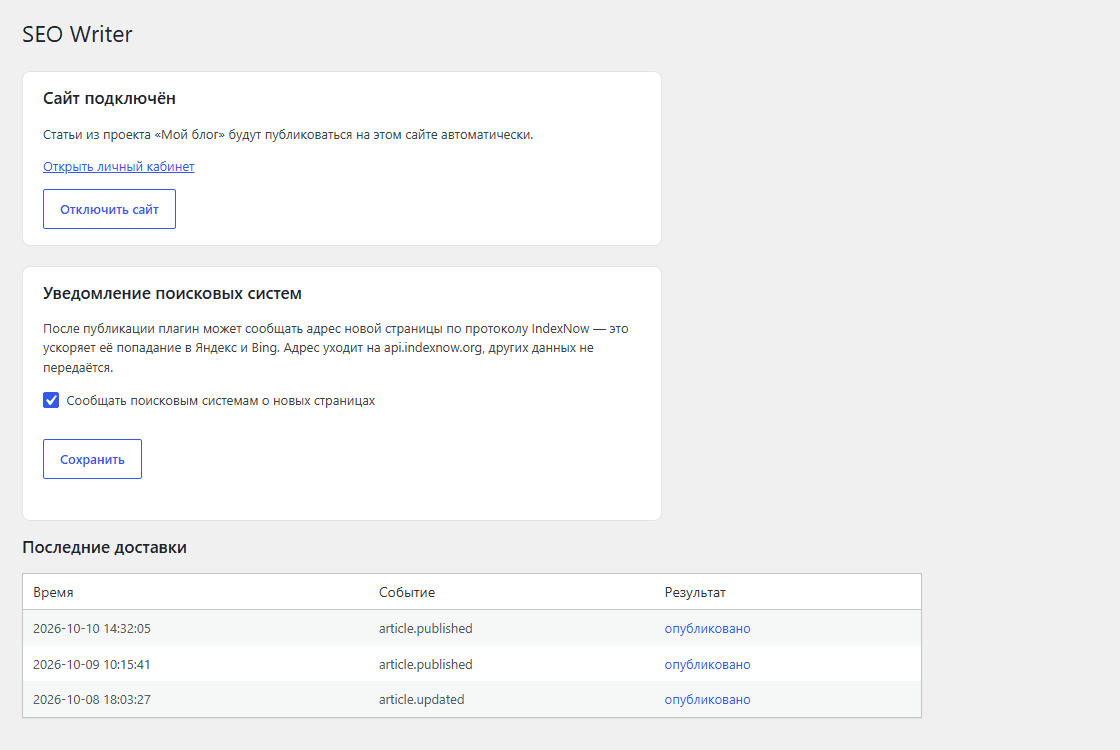Screen dimensions: 1120x750
Task: Open «опубликовано» link for 2026-10-08 delivery
Action: pyautogui.click(x=707, y=699)
